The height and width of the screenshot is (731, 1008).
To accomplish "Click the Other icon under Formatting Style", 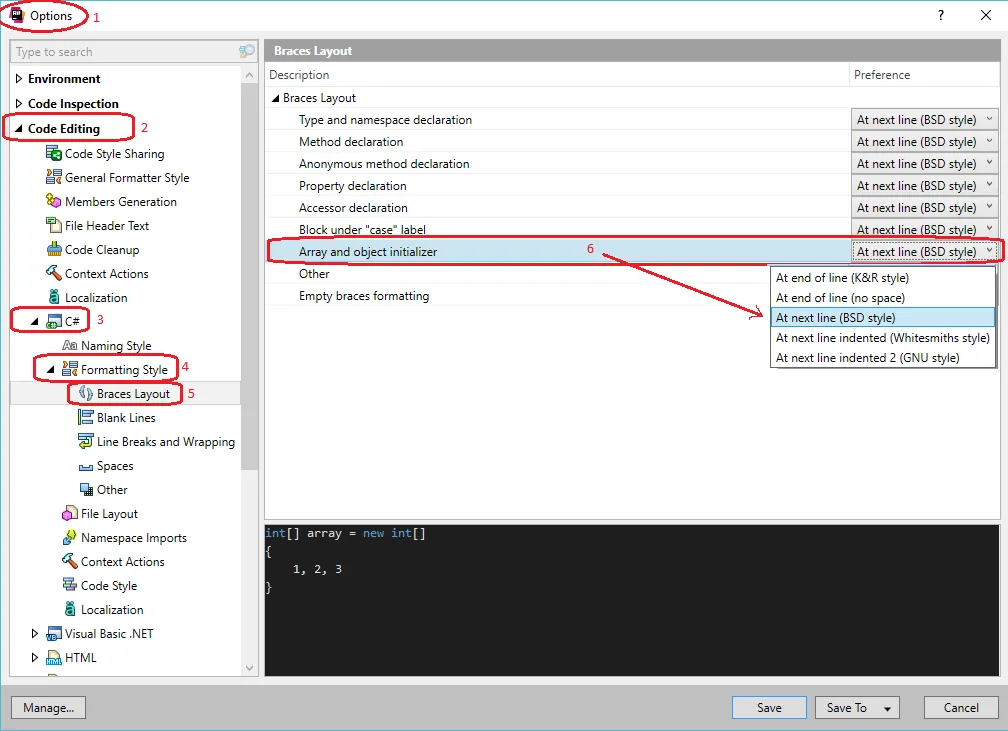I will (86, 489).
